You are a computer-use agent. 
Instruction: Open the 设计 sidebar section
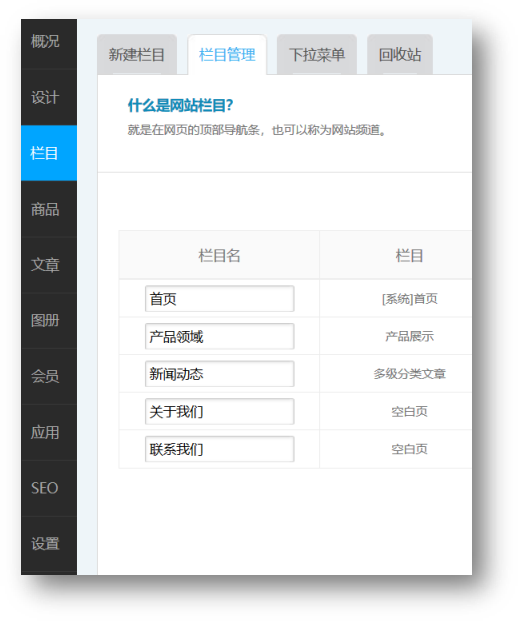point(49,98)
